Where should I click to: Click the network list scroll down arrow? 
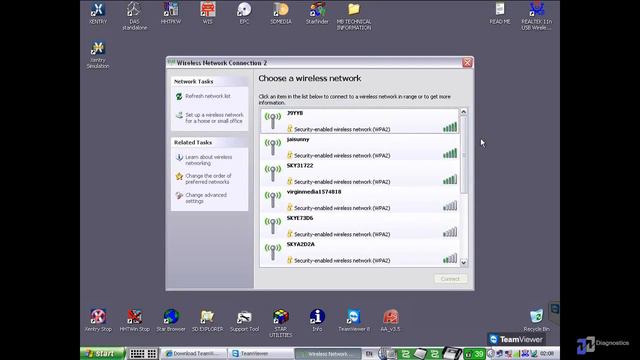[464, 263]
